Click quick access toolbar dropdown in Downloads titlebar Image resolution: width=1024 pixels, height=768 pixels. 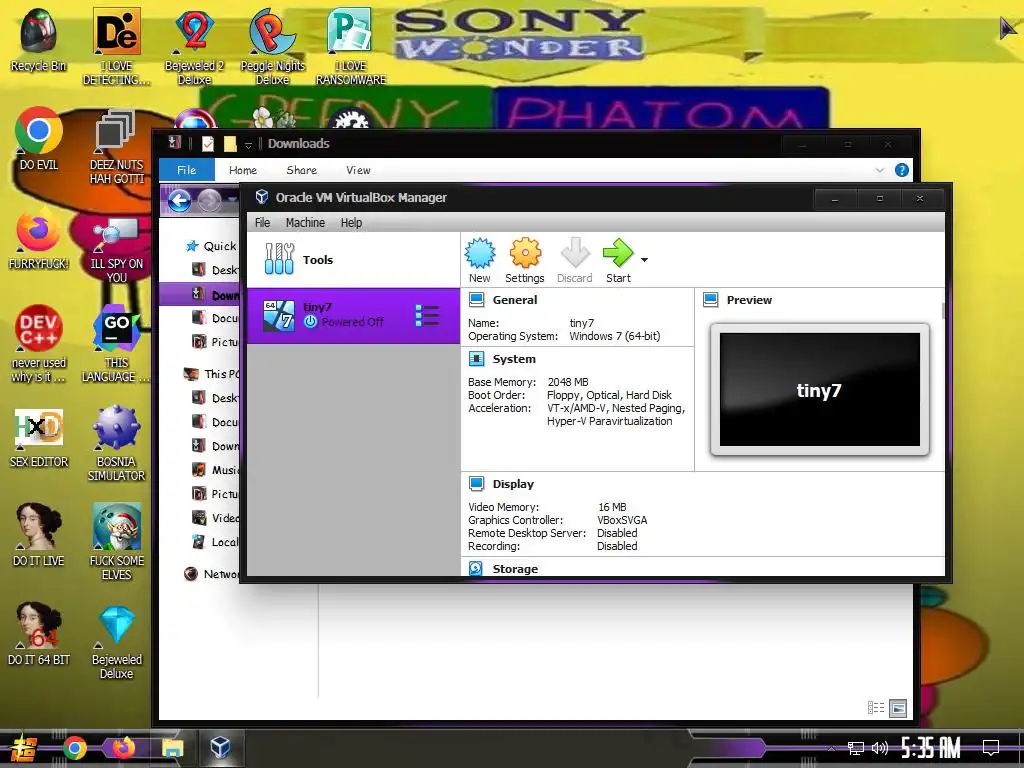[248, 145]
